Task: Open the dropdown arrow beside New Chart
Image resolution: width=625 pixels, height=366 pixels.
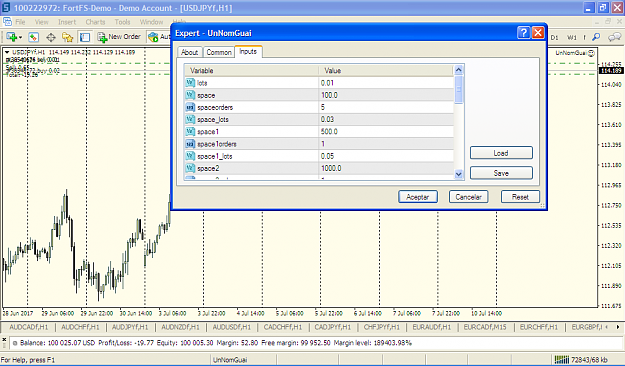Action: (x=20, y=37)
